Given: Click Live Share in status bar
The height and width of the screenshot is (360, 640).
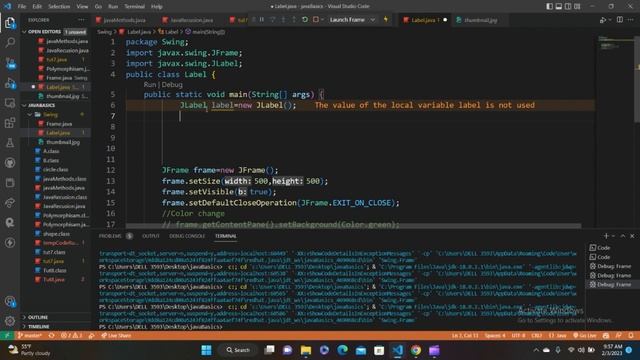Looking at the screenshot, I should (x=116, y=336).
